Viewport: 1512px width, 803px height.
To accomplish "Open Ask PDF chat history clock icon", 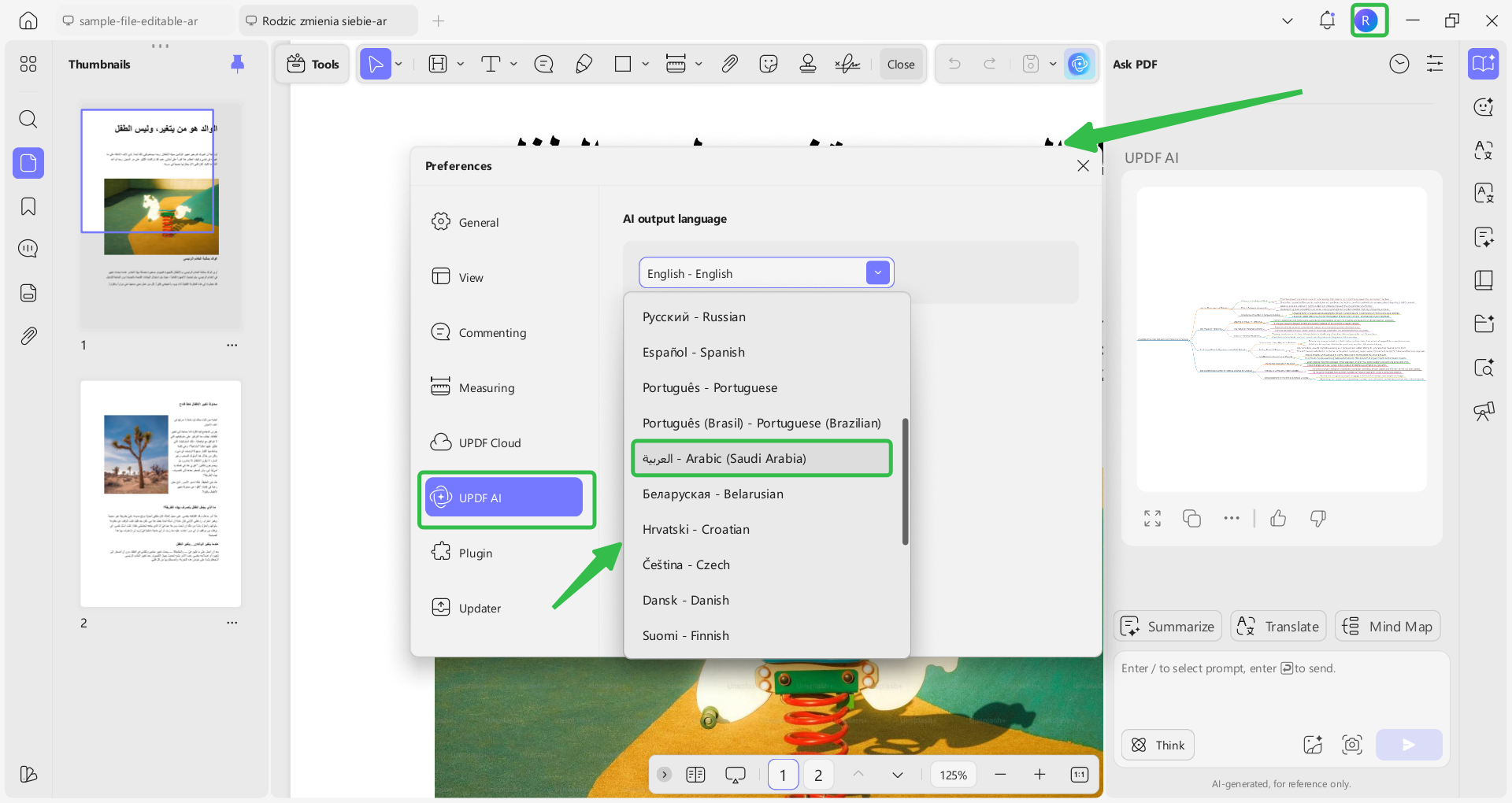I will click(x=1399, y=64).
